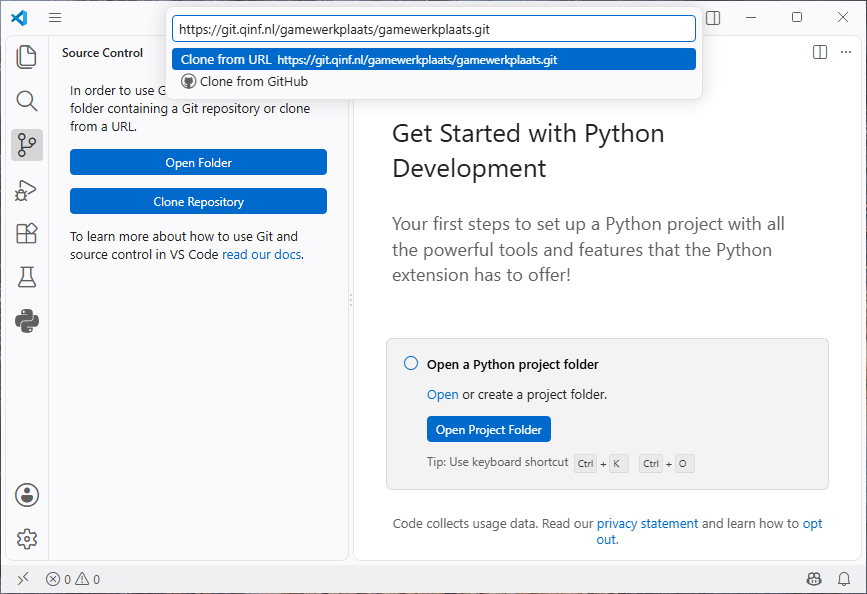Open the Extensions view
The height and width of the screenshot is (594, 867).
[x=27, y=233]
